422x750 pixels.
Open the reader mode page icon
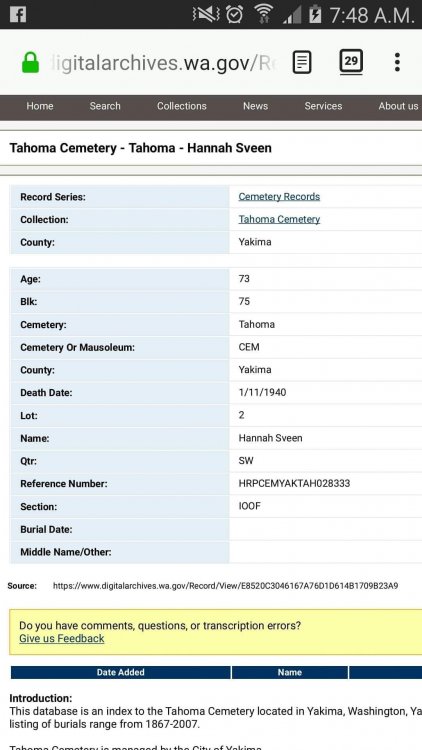click(x=302, y=62)
